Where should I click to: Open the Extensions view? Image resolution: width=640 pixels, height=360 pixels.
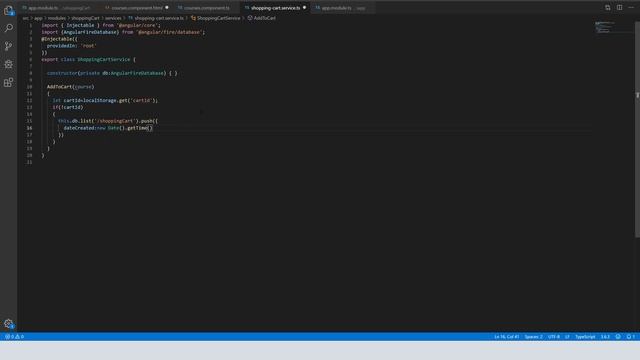click(9, 82)
